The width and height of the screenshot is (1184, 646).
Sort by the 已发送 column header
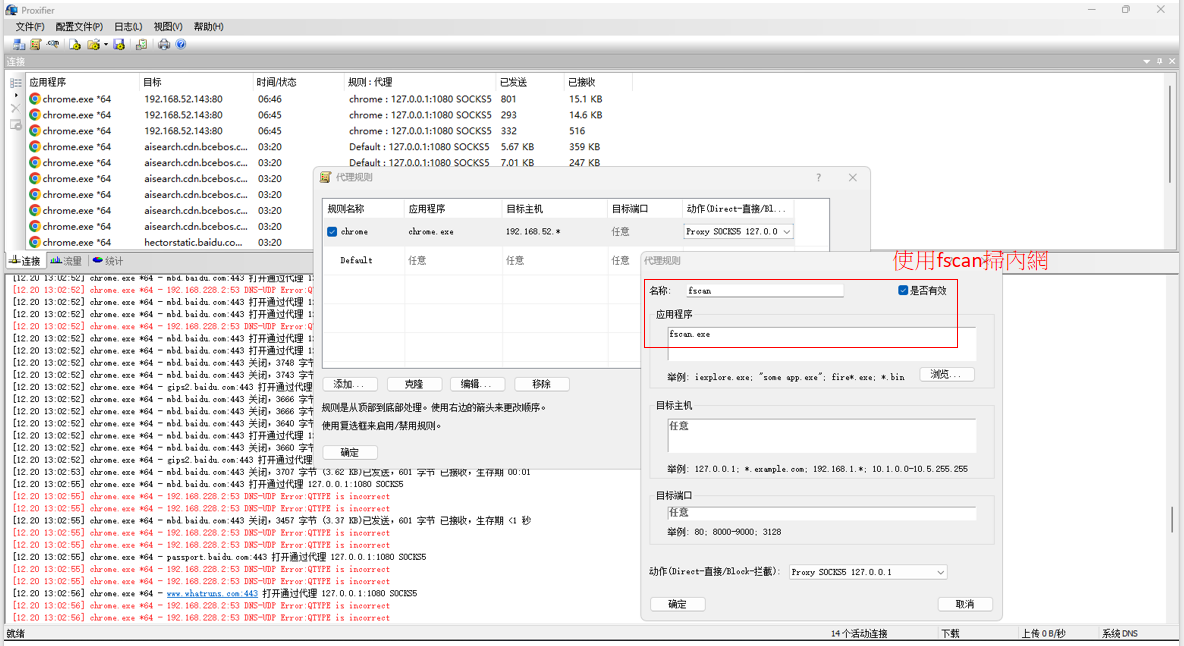point(531,82)
